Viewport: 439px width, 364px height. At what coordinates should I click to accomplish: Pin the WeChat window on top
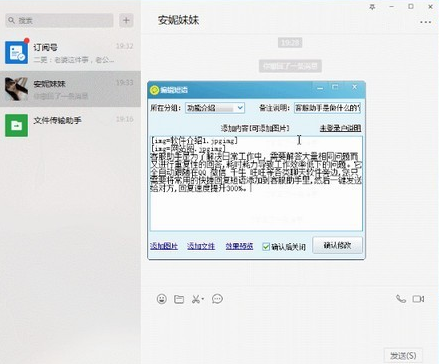[x=372, y=7]
